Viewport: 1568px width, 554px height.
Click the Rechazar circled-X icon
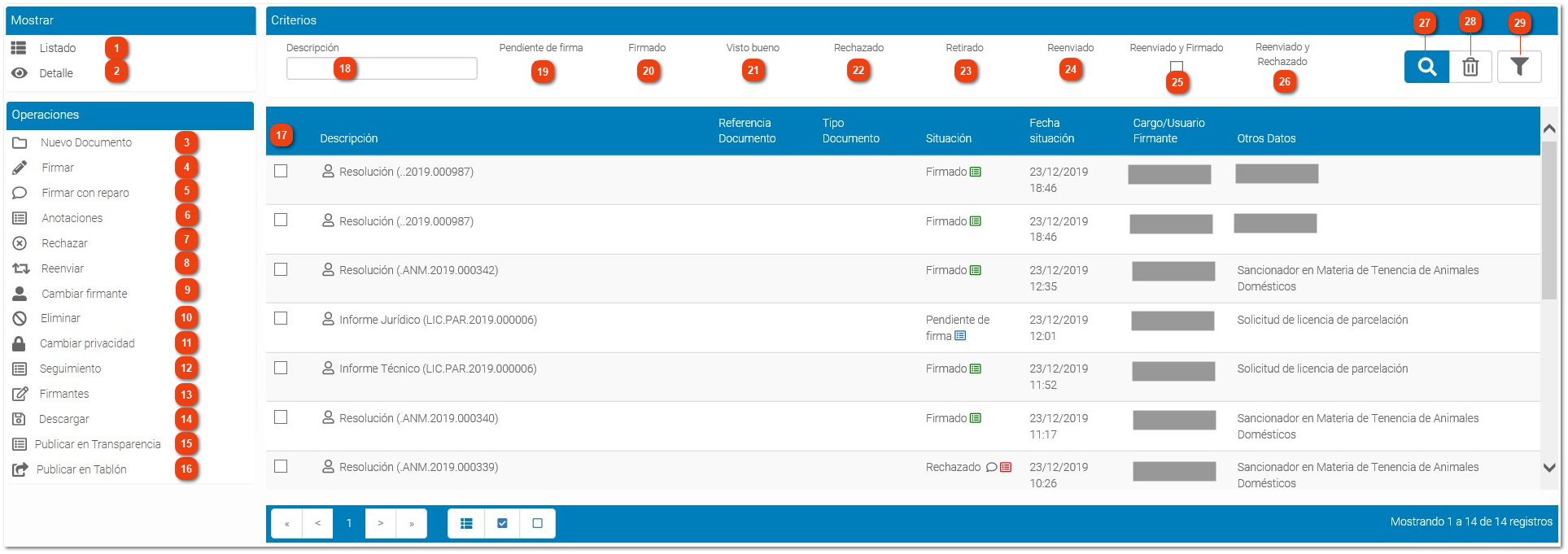(20, 243)
